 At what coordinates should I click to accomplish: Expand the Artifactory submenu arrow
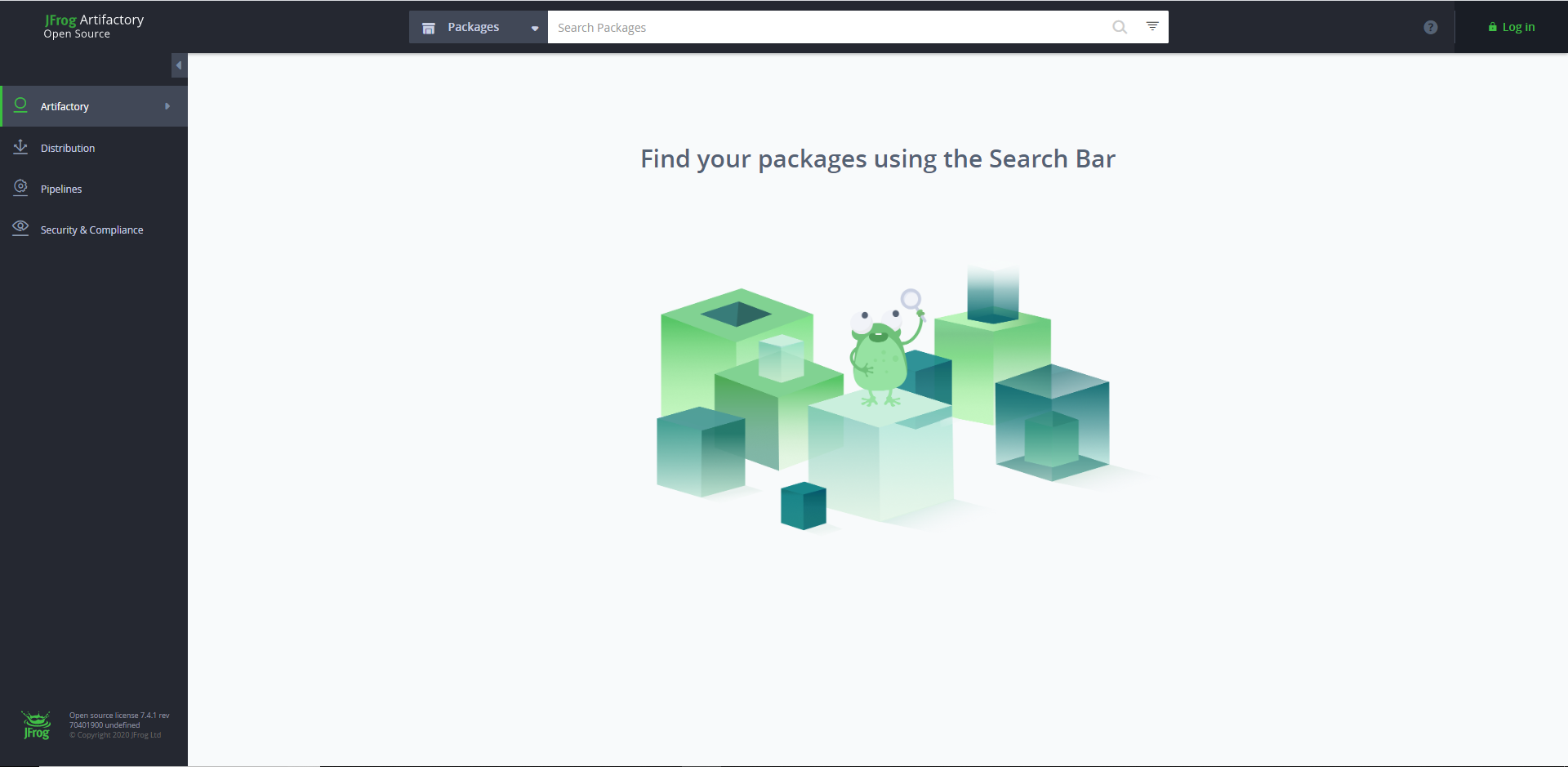pos(167,106)
